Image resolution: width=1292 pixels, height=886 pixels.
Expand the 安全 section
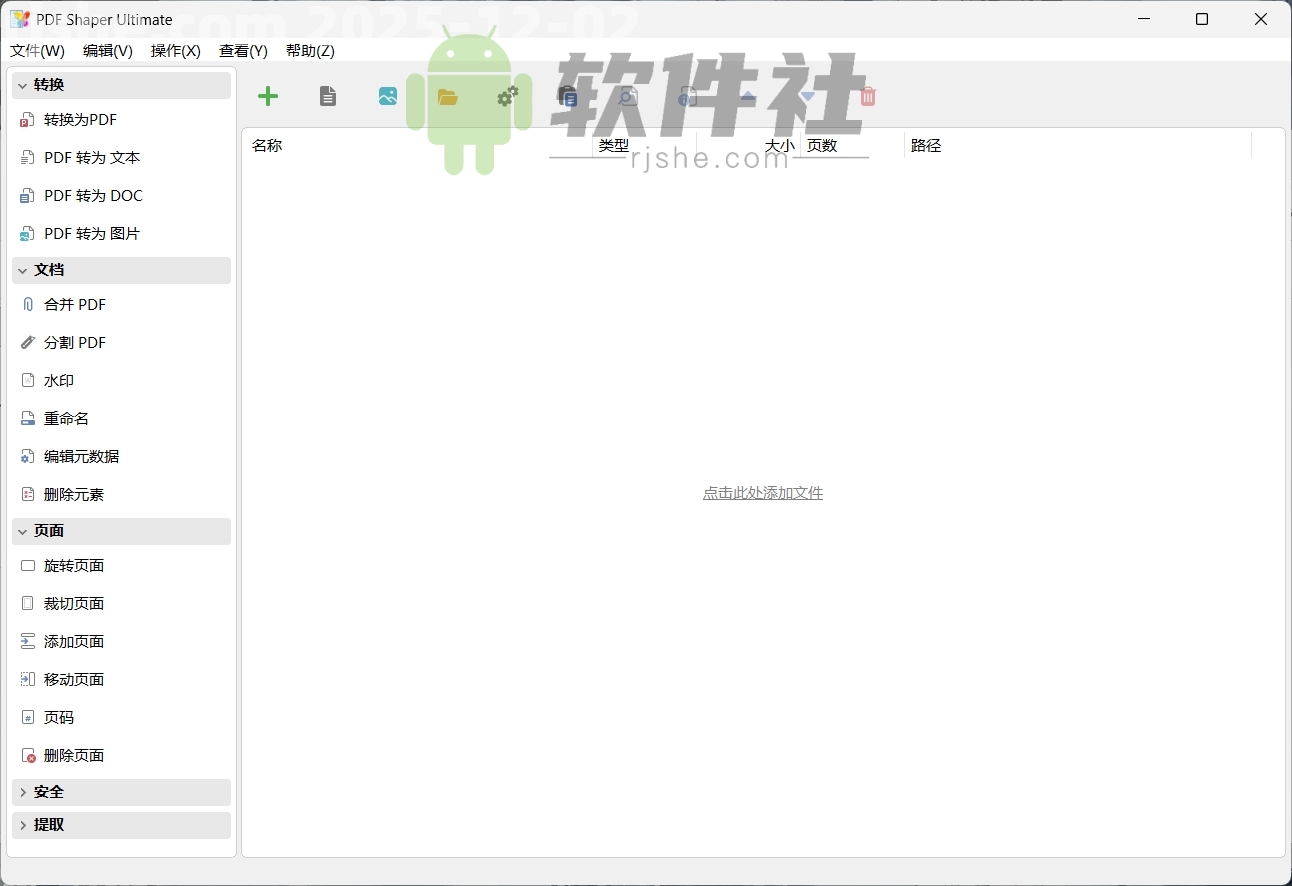click(x=121, y=792)
